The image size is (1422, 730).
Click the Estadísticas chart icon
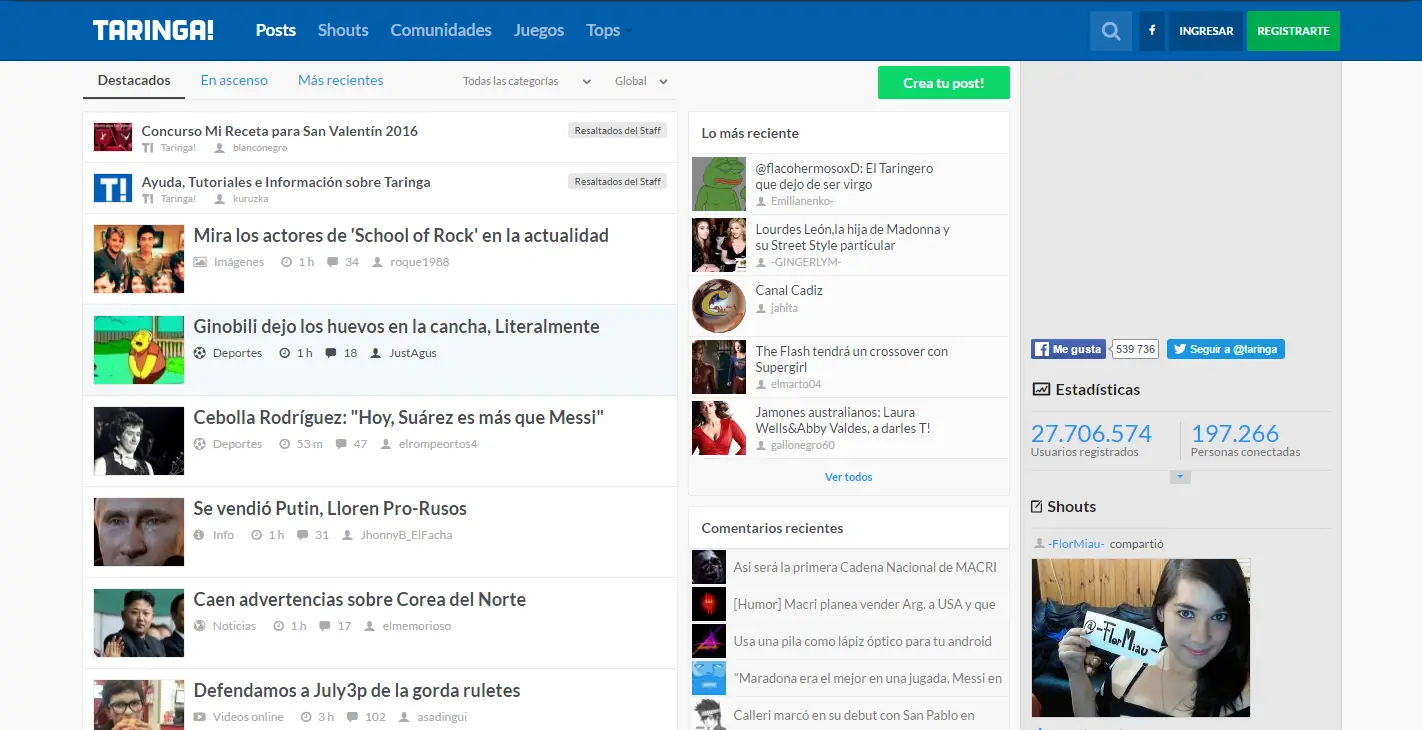1041,390
